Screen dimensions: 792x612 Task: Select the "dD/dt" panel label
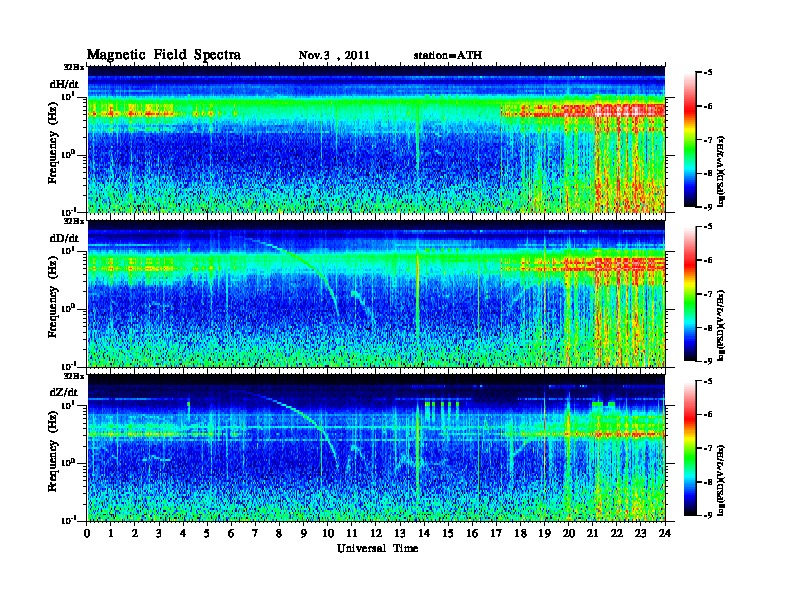pyautogui.click(x=64, y=238)
